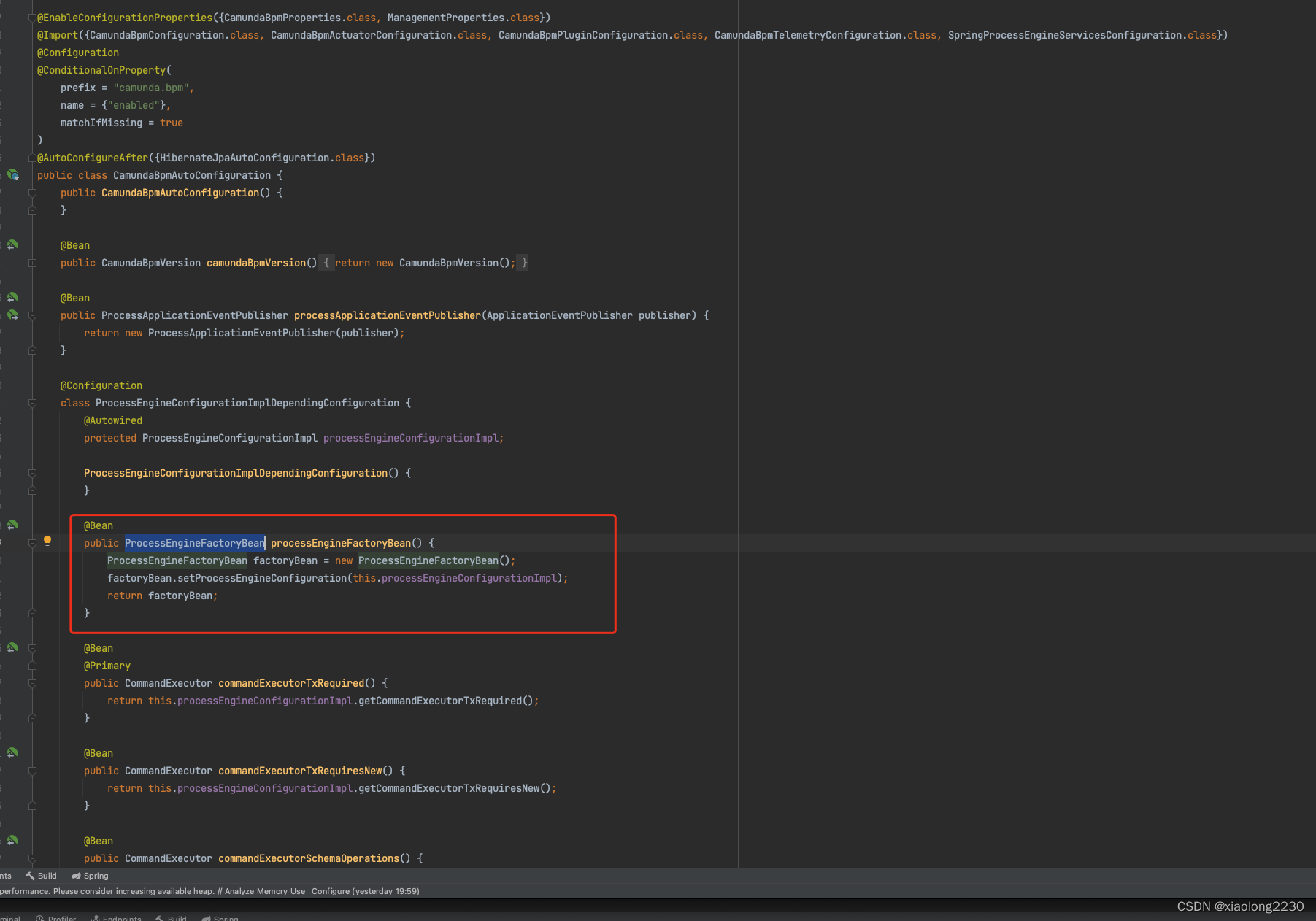Collapse the commandExecutorTxRequired method fold marker

pyautogui.click(x=32, y=683)
